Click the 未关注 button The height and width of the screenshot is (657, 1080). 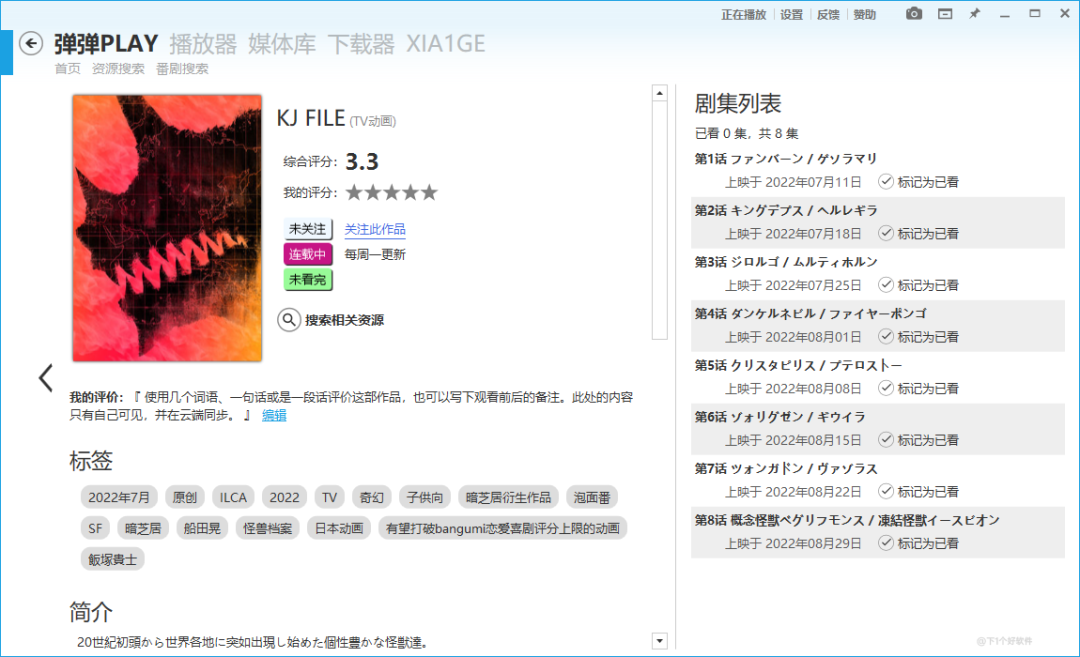tap(306, 229)
